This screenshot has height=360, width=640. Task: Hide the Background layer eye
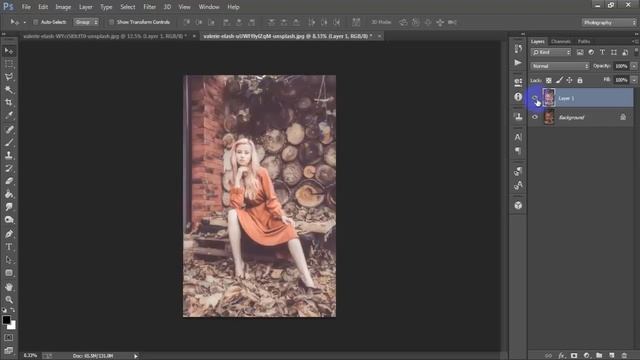tap(535, 117)
